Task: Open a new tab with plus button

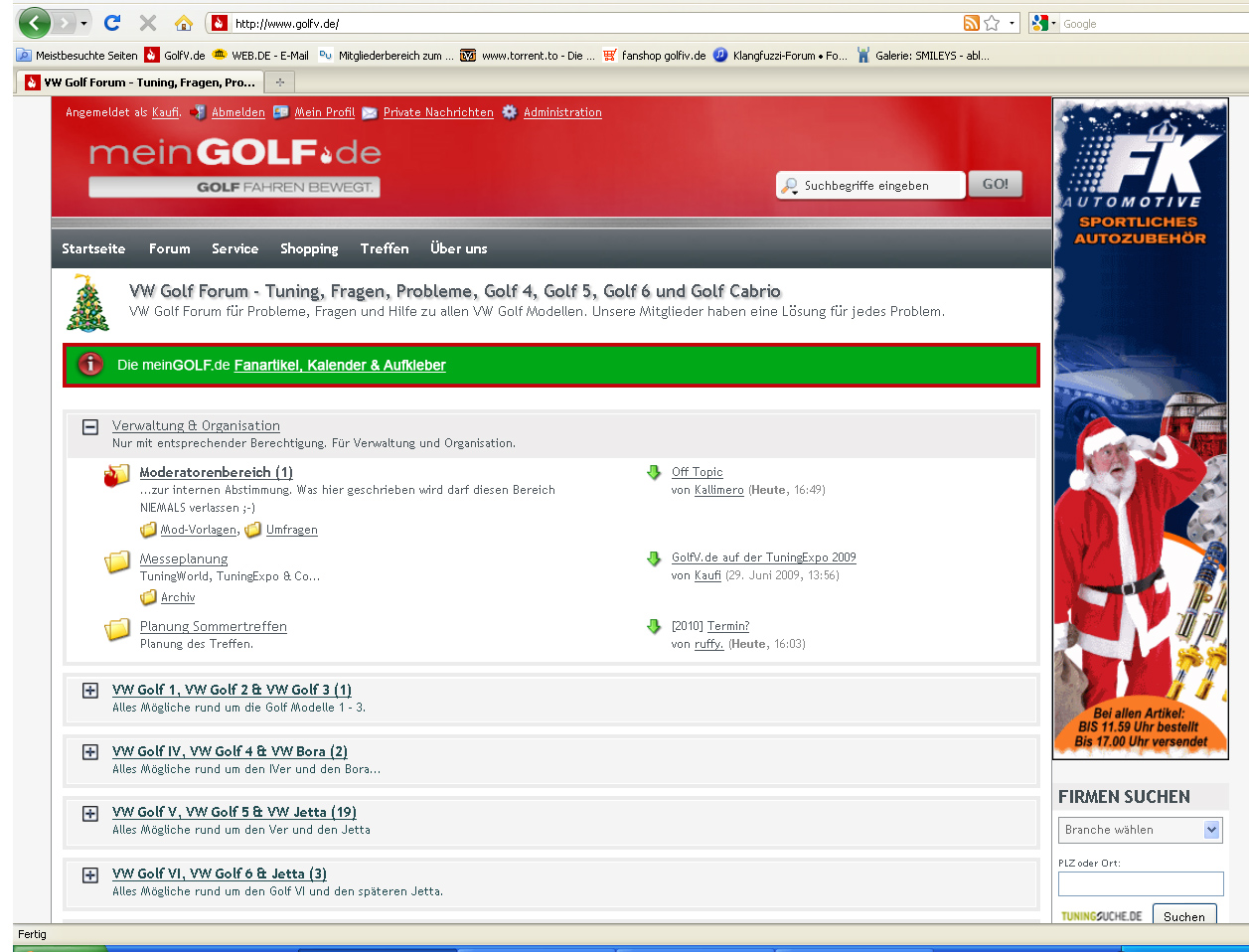Action: pyautogui.click(x=280, y=82)
